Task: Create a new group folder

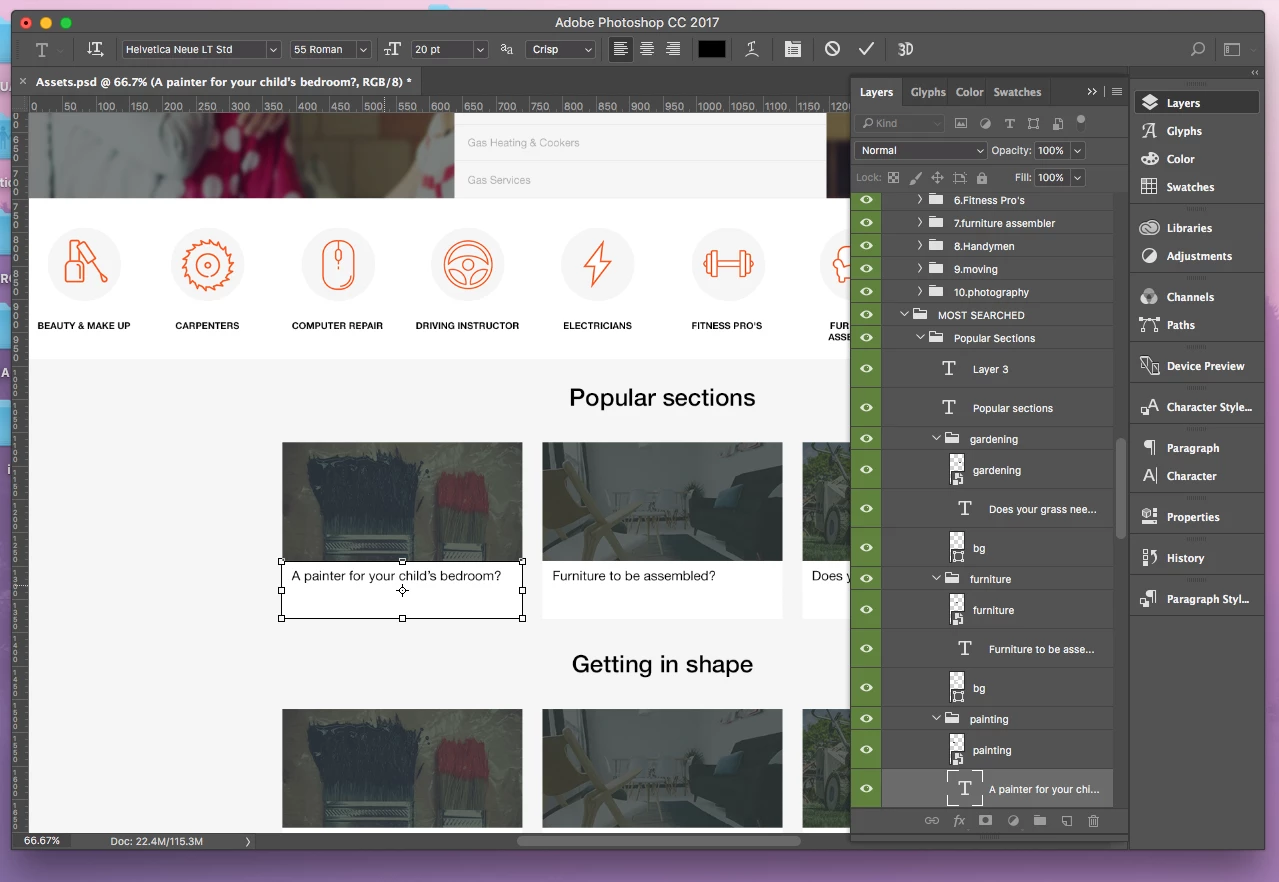Action: (1040, 821)
